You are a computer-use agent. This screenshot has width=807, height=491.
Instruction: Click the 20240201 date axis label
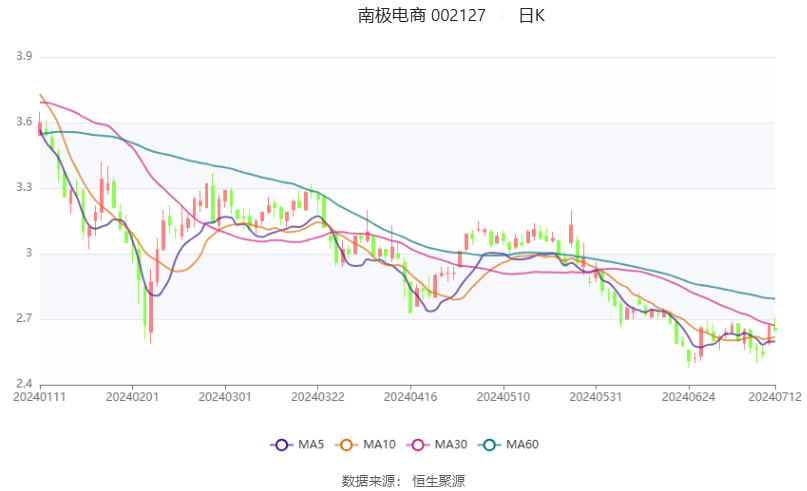(x=132, y=397)
